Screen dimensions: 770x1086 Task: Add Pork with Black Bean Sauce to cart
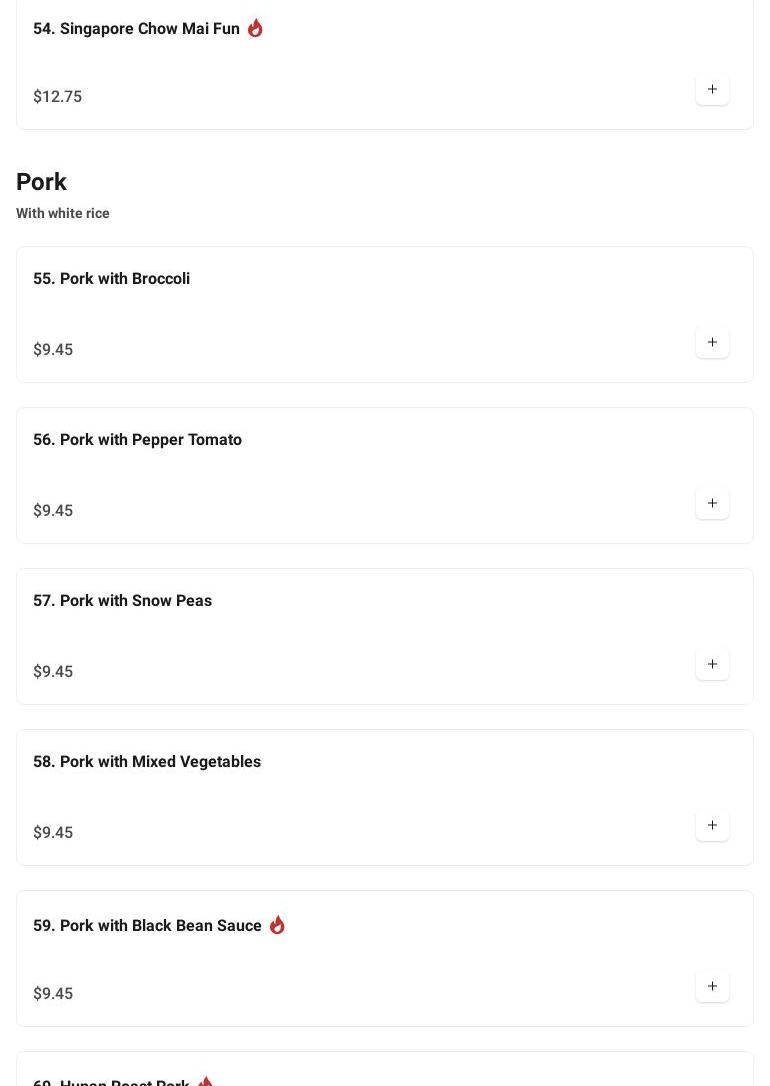[712, 987]
